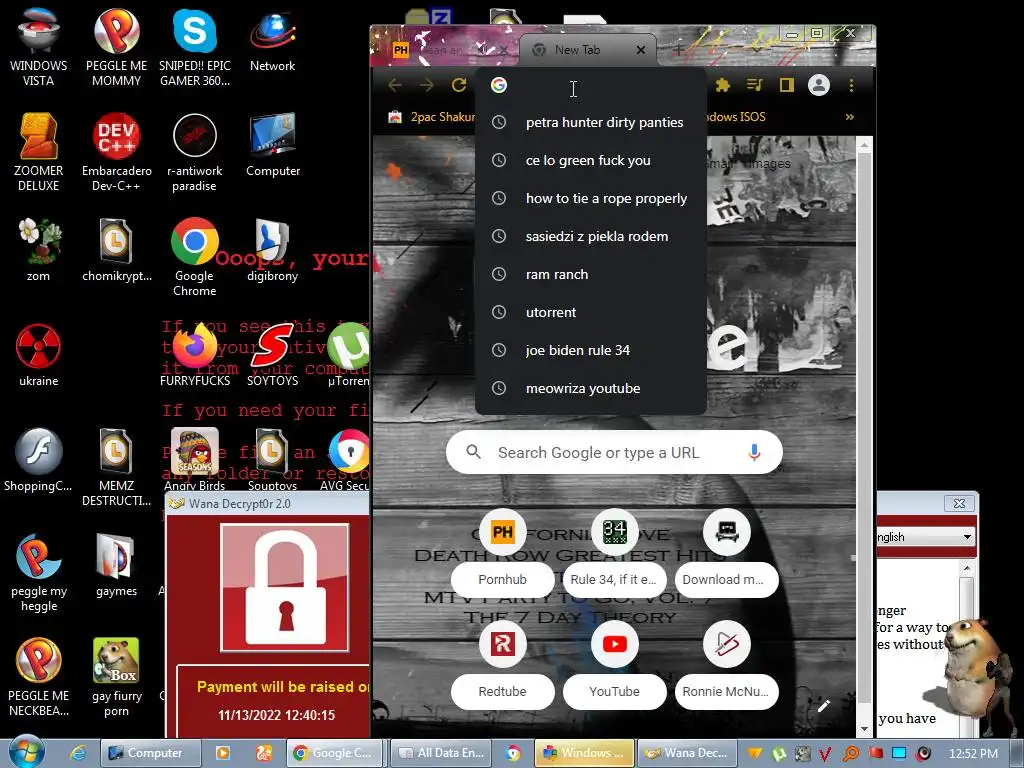
Task: Open a new Chrome tab with plus button
Action: [679, 50]
